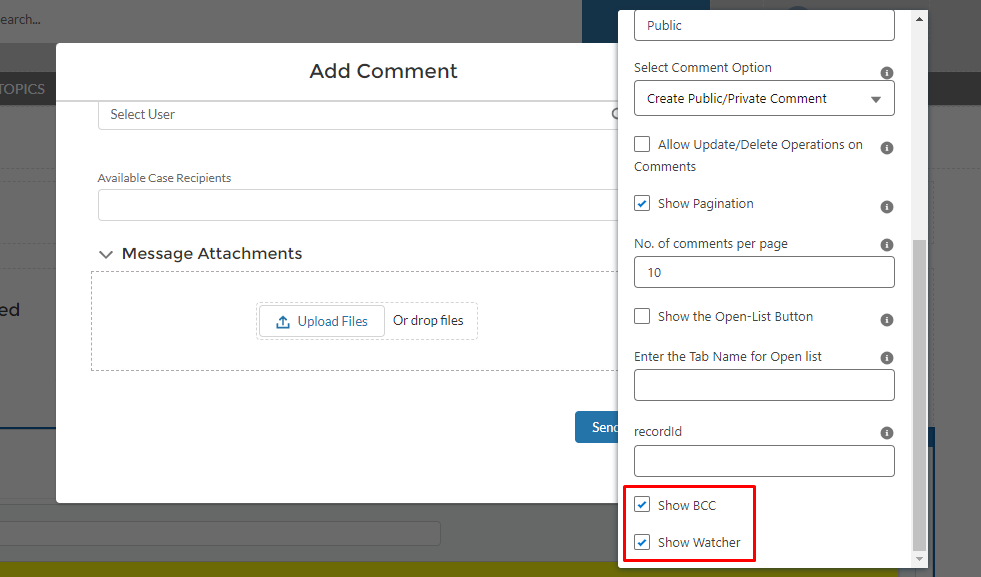Viewport: 981px width, 577px height.
Task: Click the upload arrow icon in Upload Files
Action: pos(283,322)
